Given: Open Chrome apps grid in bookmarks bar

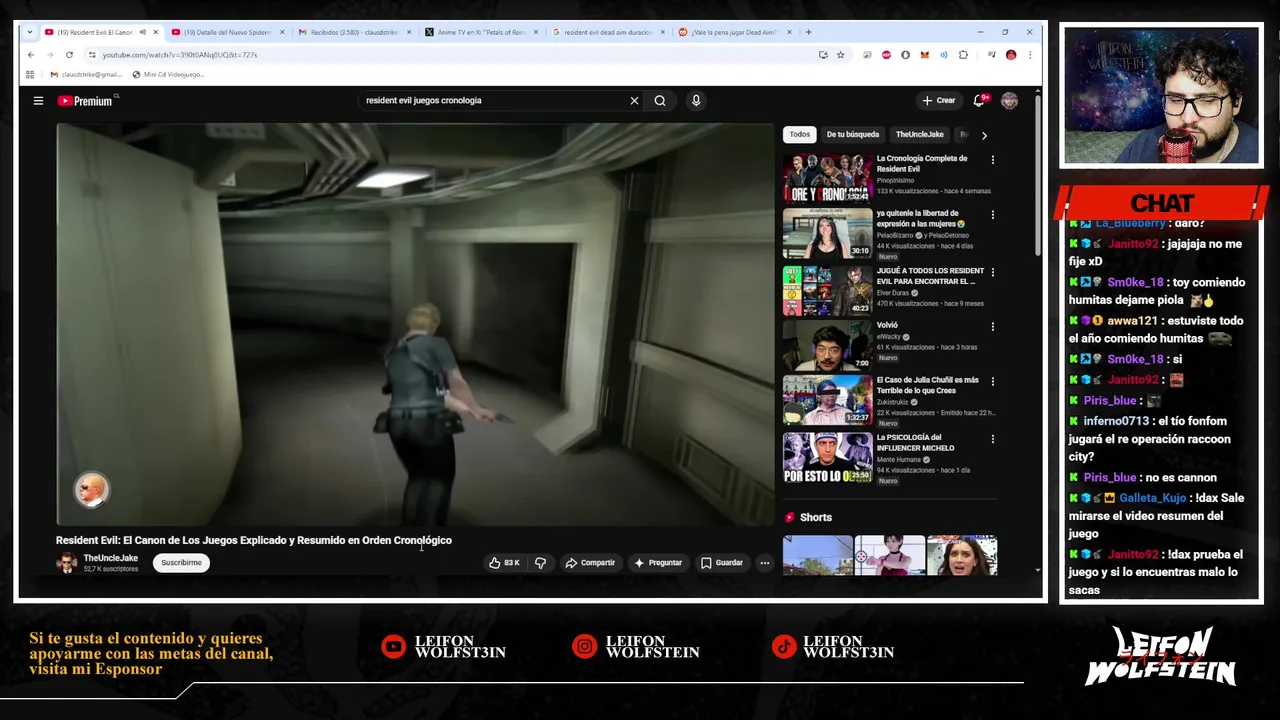Looking at the screenshot, I should coord(30,74).
